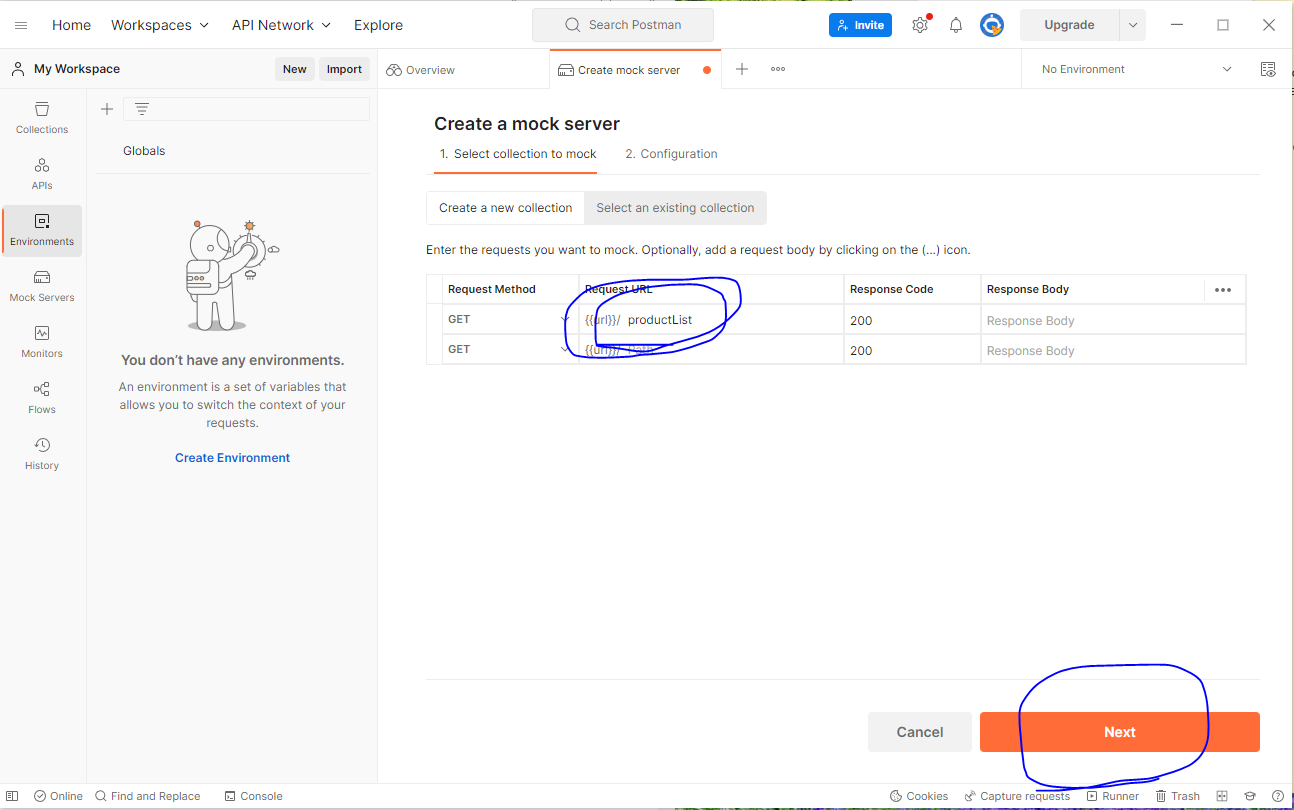This screenshot has height=810, width=1294.
Task: Open the help question mark icon
Action: [1278, 796]
